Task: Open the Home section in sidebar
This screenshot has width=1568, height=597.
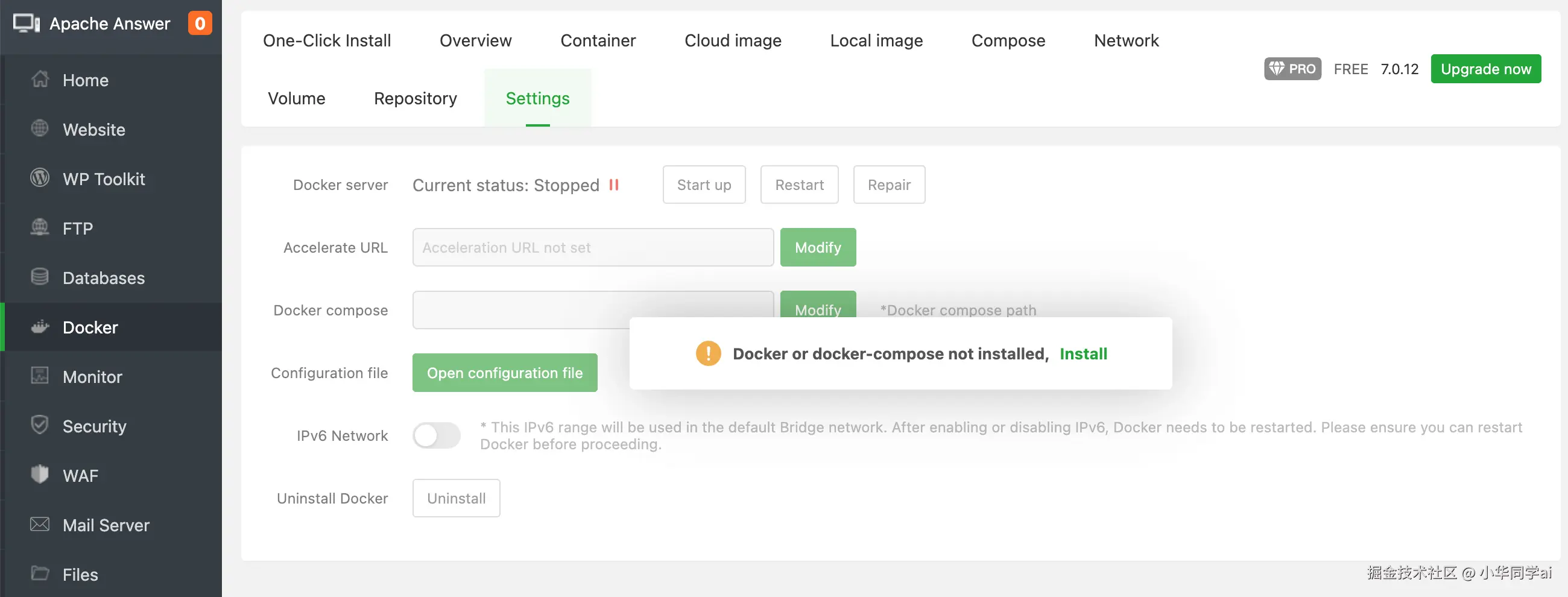Action: 40,80
